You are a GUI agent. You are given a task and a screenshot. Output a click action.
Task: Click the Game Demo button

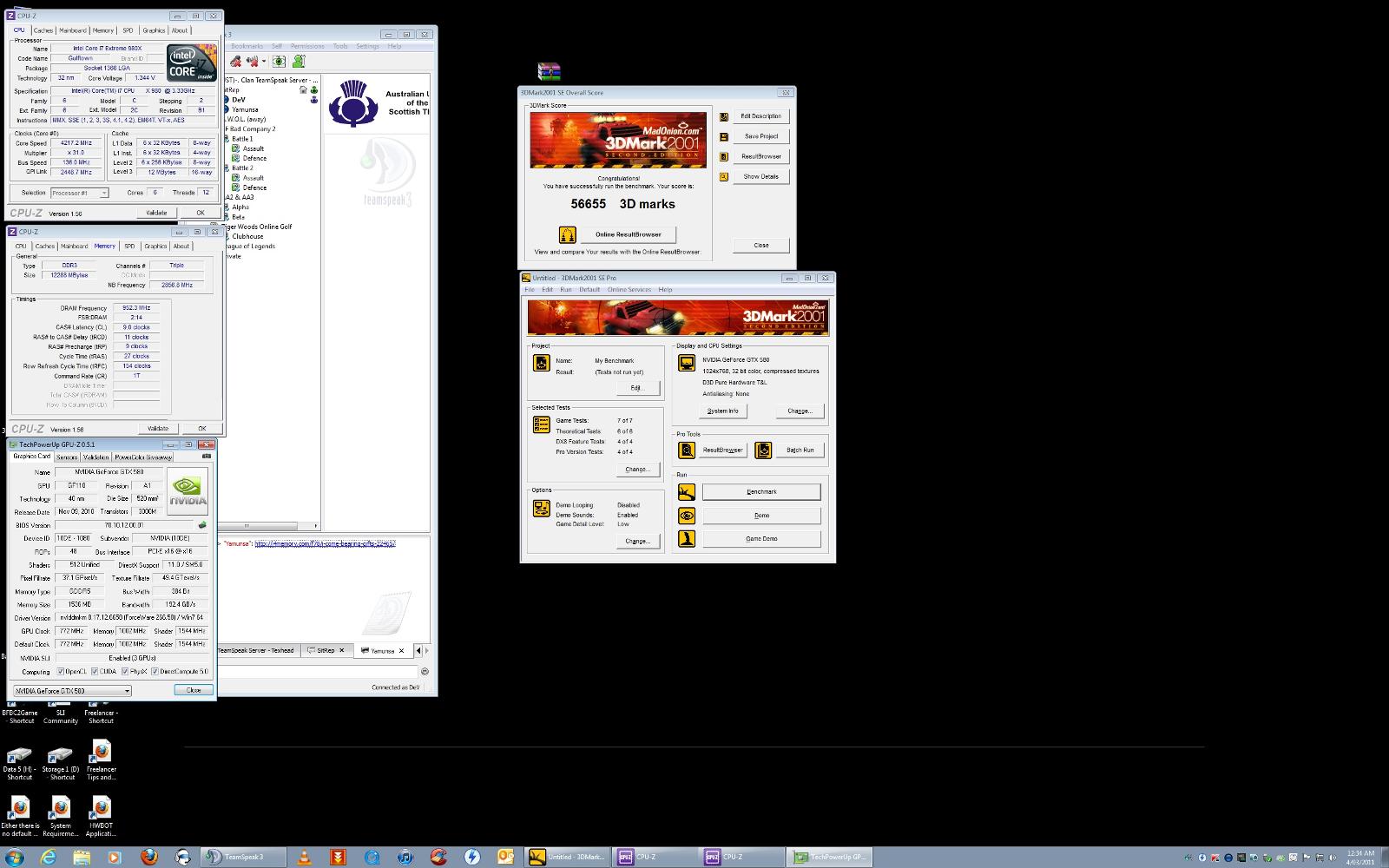(761, 539)
